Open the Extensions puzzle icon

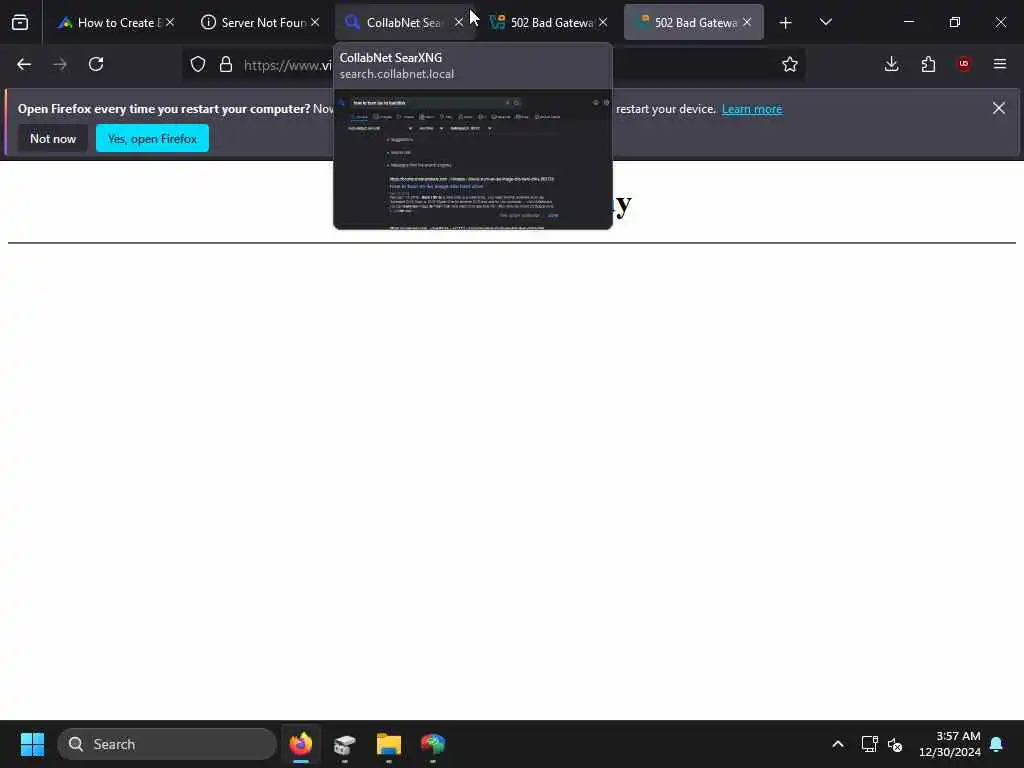[928, 64]
